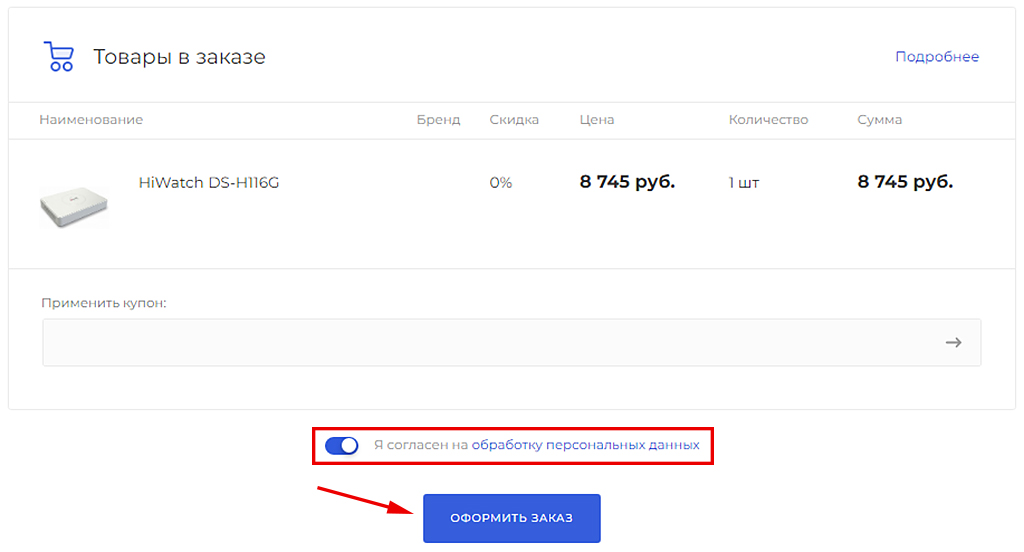Click the Скидка column header
Screen dimensions: 1024x552
pos(514,120)
